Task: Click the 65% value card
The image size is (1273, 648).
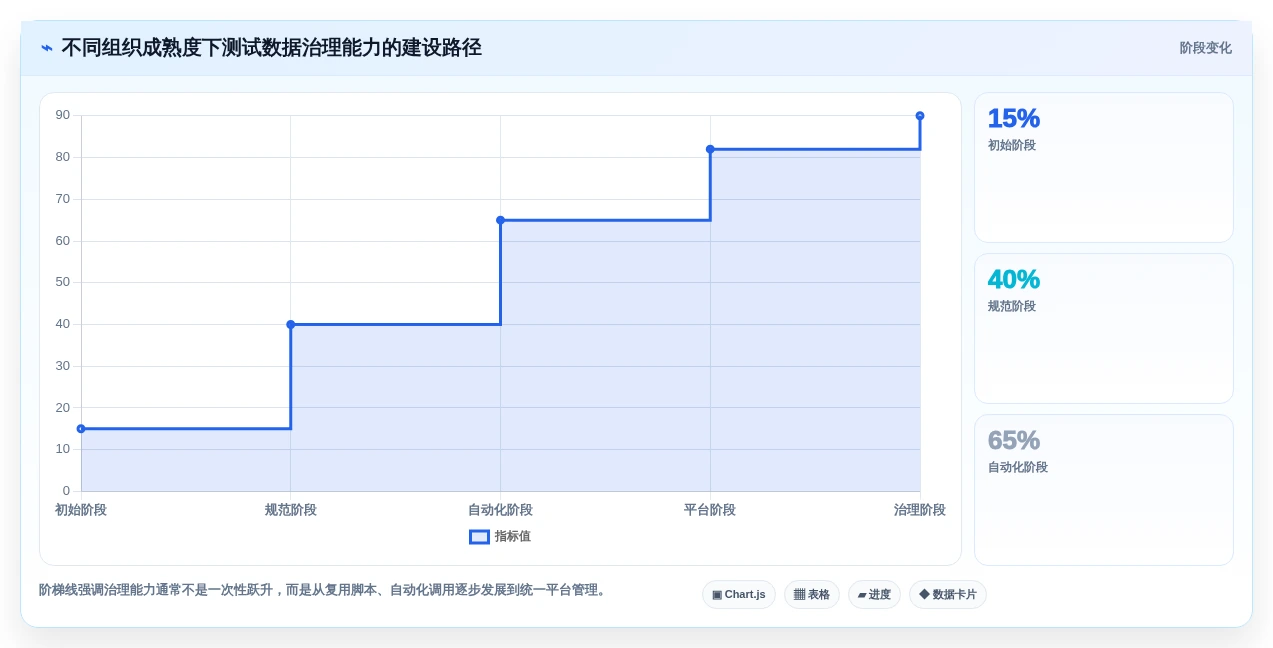Action: (1104, 489)
